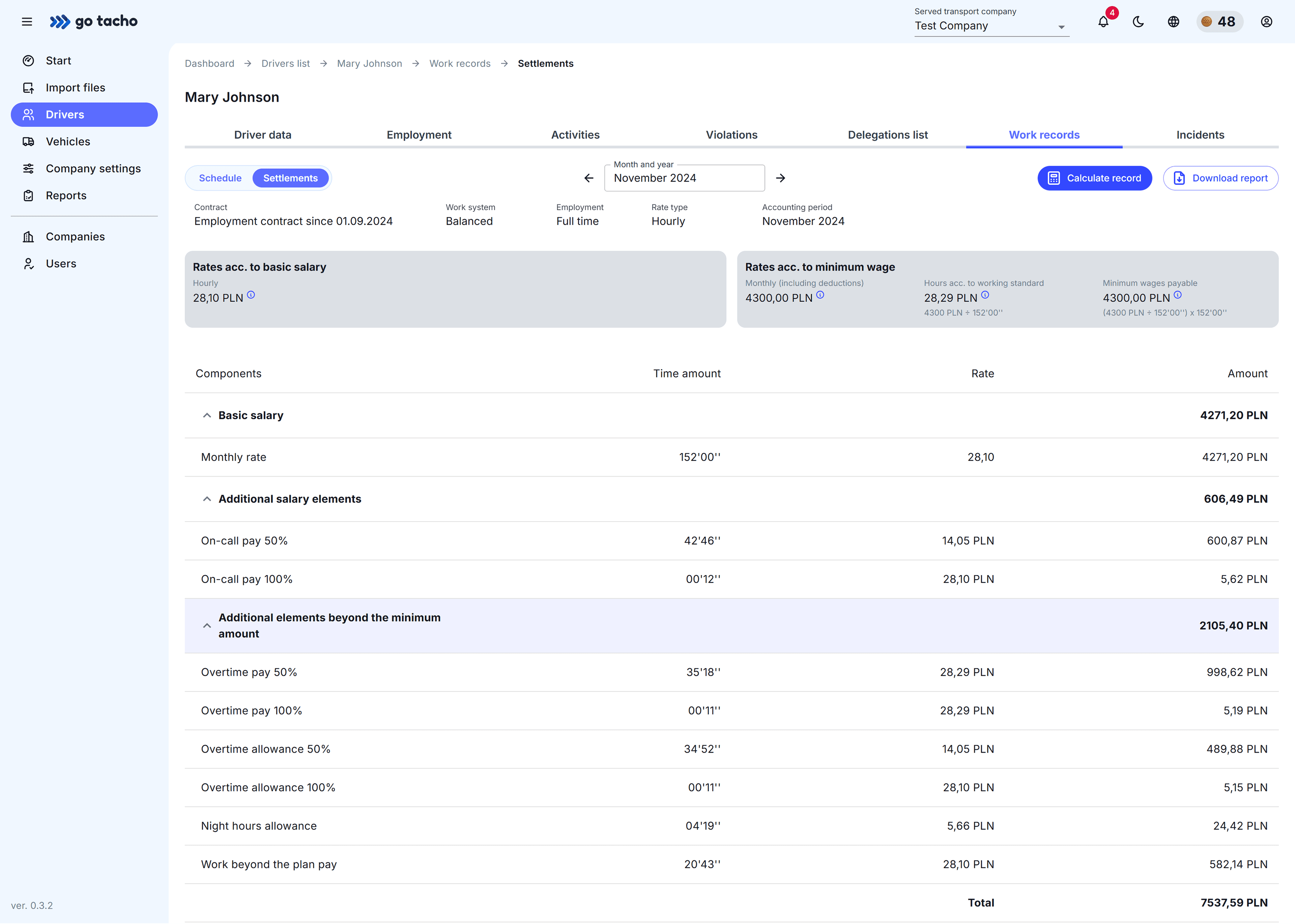
Task: Collapse Additional salary elements section
Action: [x=207, y=499]
